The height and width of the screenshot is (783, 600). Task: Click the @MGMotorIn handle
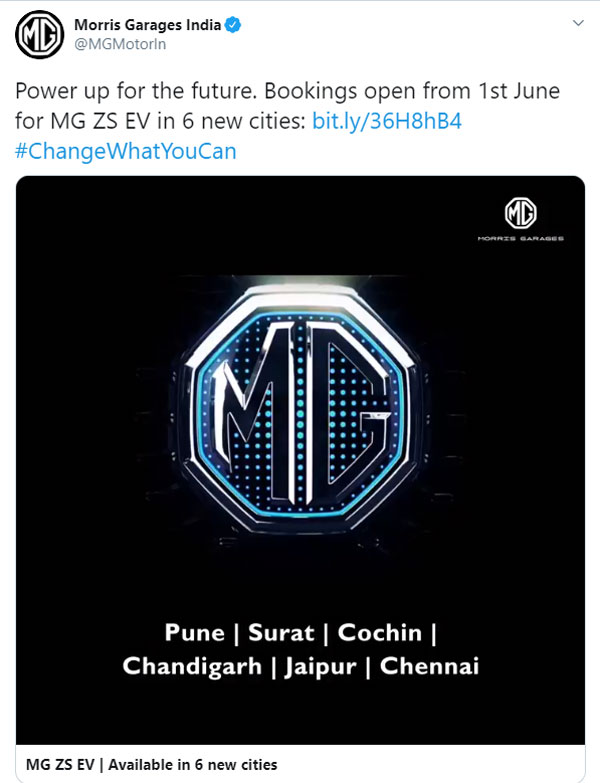[113, 46]
